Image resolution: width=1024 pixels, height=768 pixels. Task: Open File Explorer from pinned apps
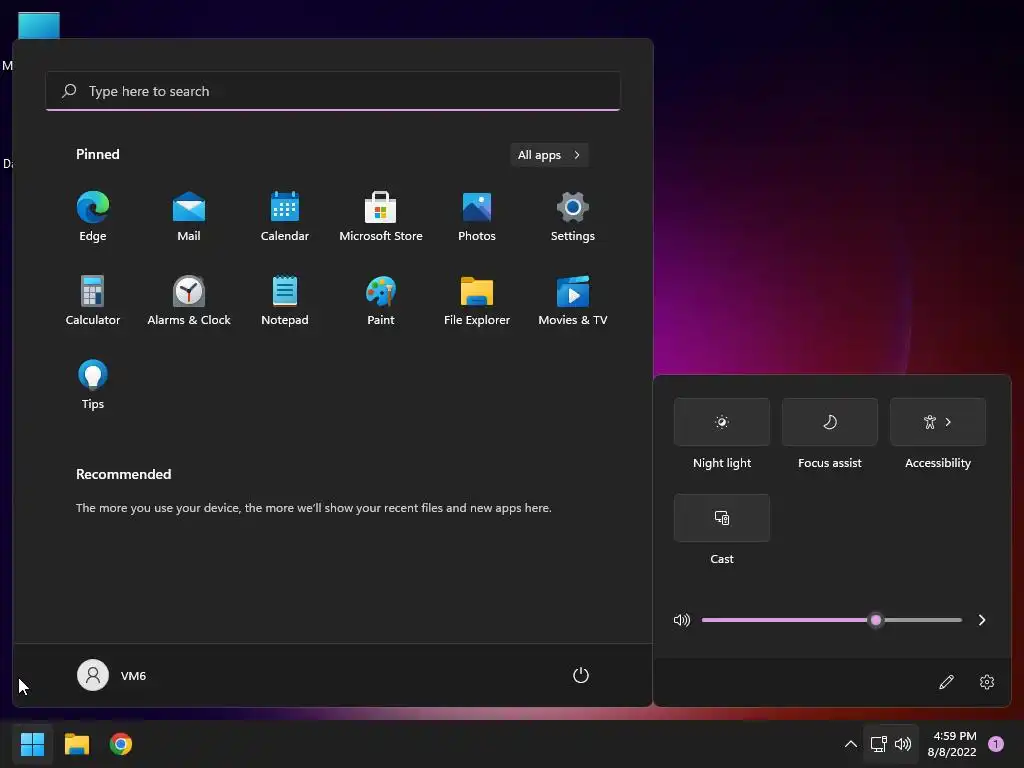[477, 300]
